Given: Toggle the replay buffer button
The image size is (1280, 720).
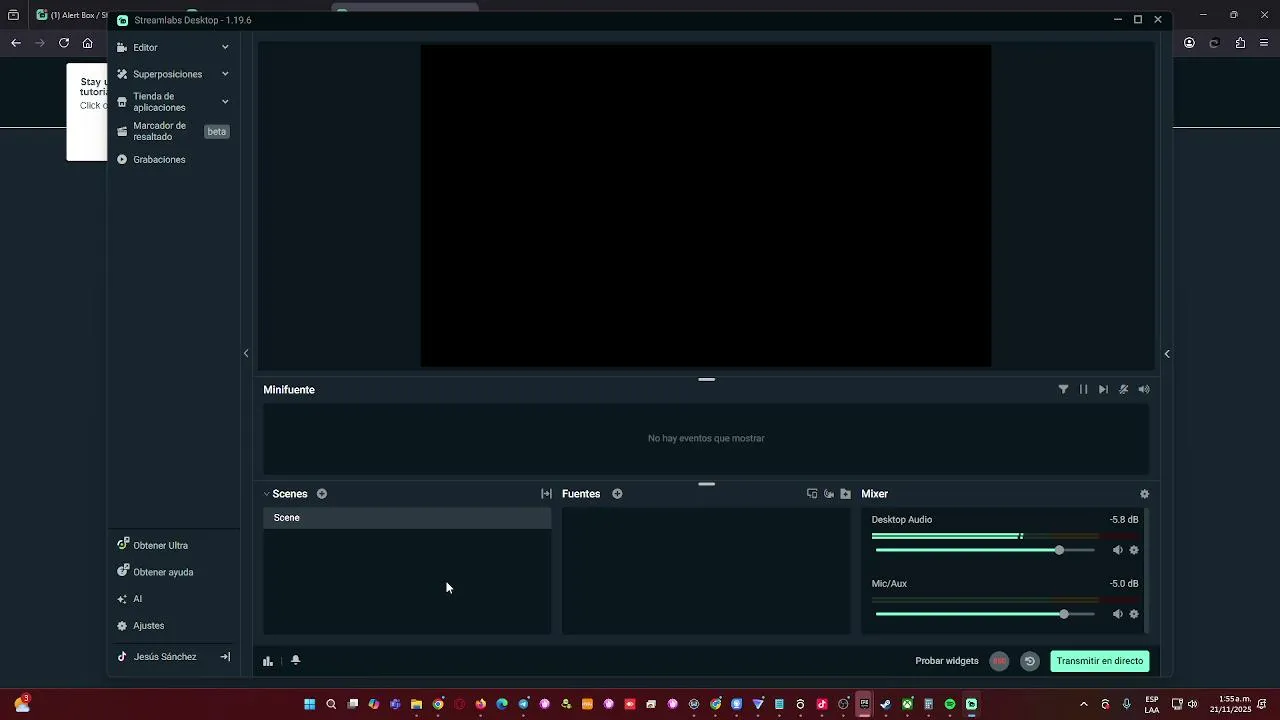Looking at the screenshot, I should [x=1030, y=661].
